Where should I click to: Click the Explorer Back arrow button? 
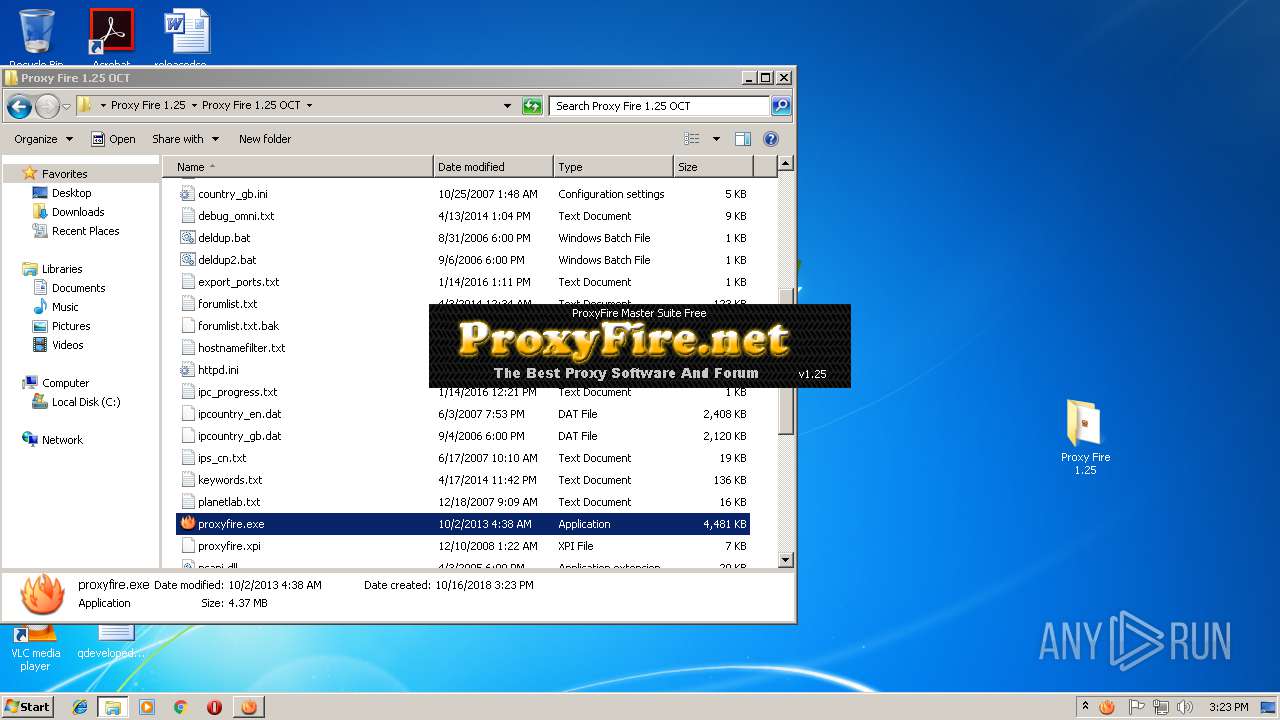click(19, 106)
